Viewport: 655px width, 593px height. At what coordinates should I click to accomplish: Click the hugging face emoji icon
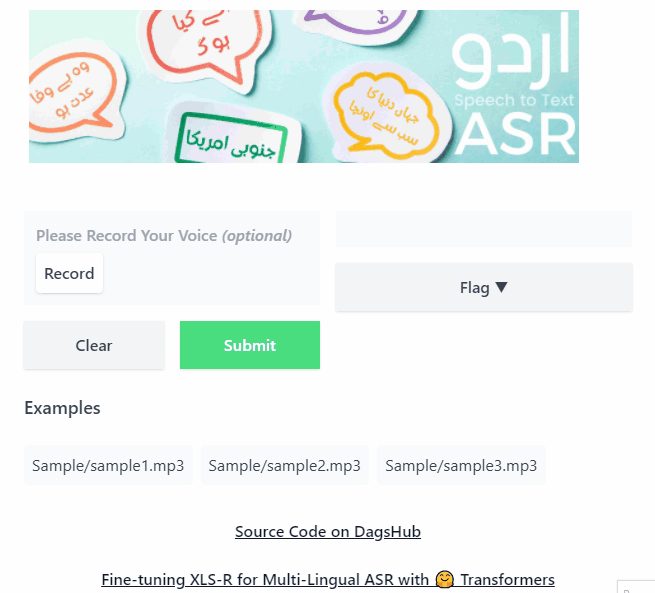pos(444,580)
